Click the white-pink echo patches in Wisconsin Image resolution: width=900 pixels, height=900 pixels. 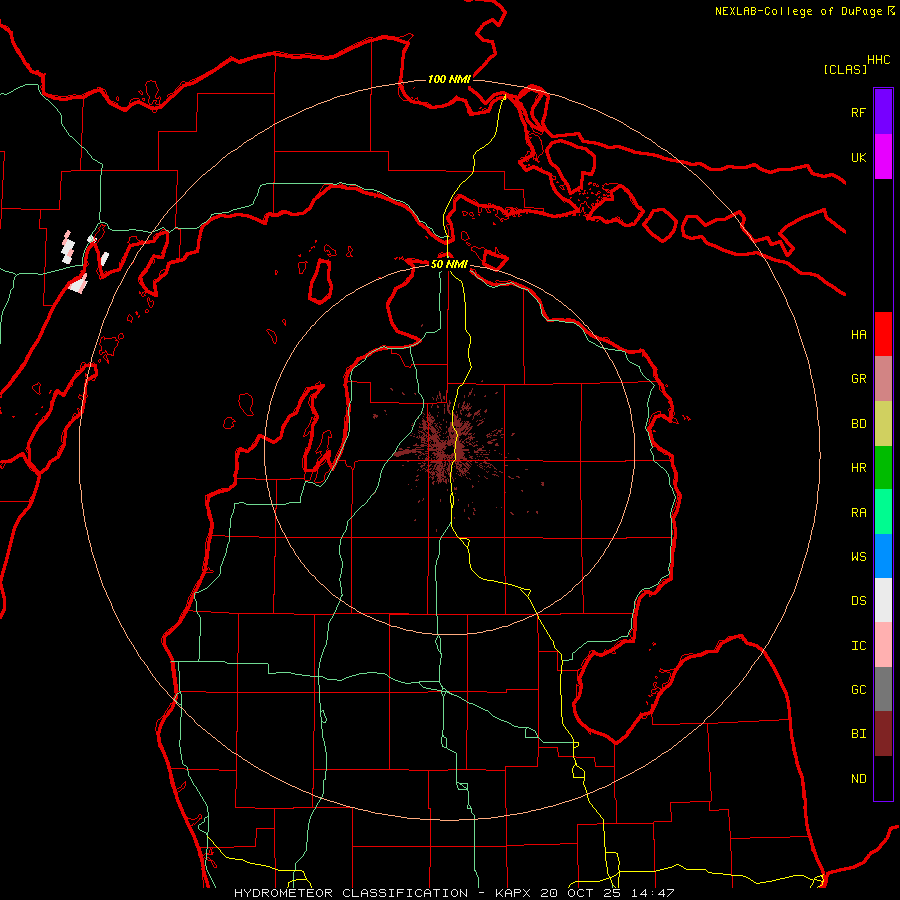click(83, 261)
